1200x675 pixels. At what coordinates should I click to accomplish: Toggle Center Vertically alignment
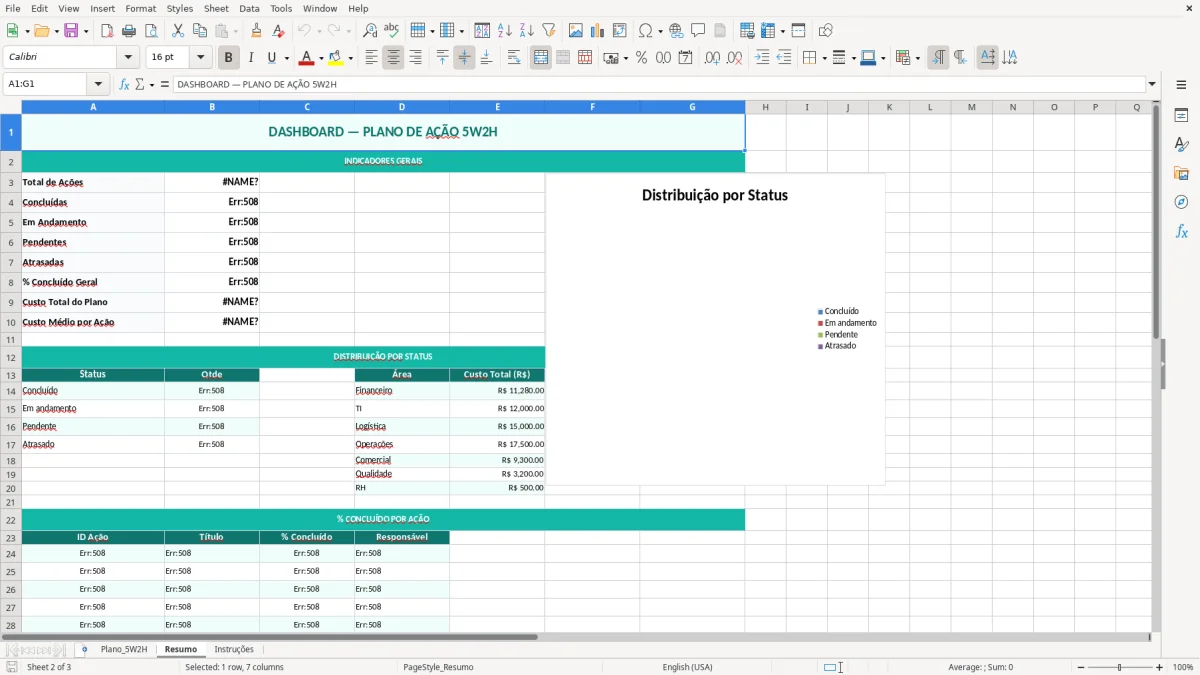(464, 58)
